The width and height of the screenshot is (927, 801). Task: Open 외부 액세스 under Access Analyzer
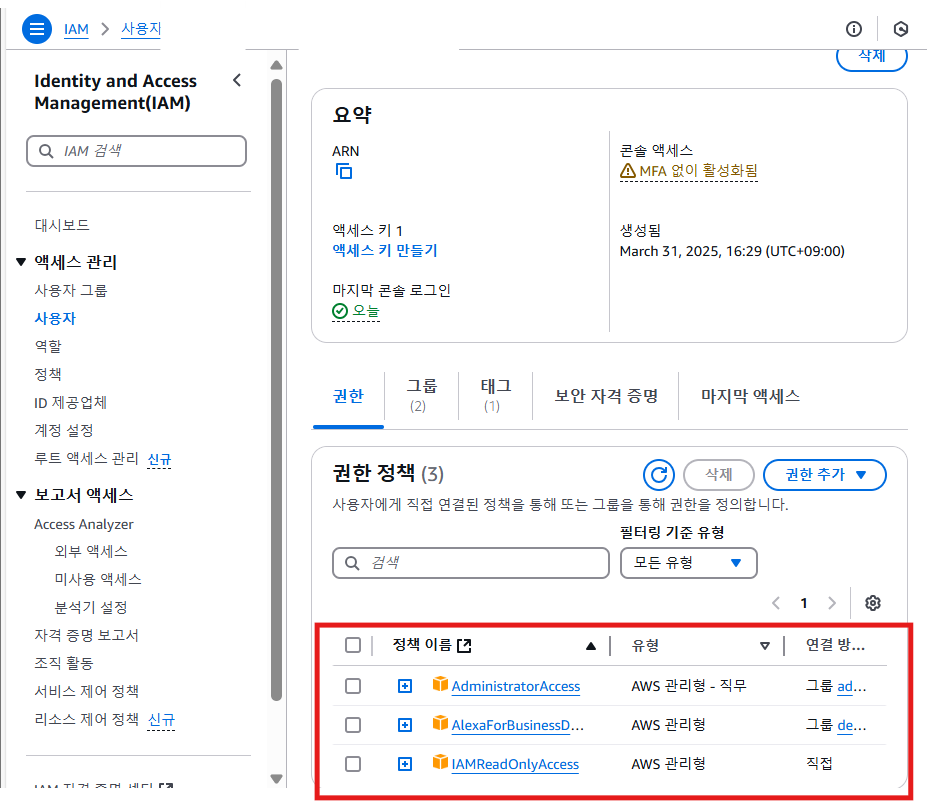tap(91, 552)
